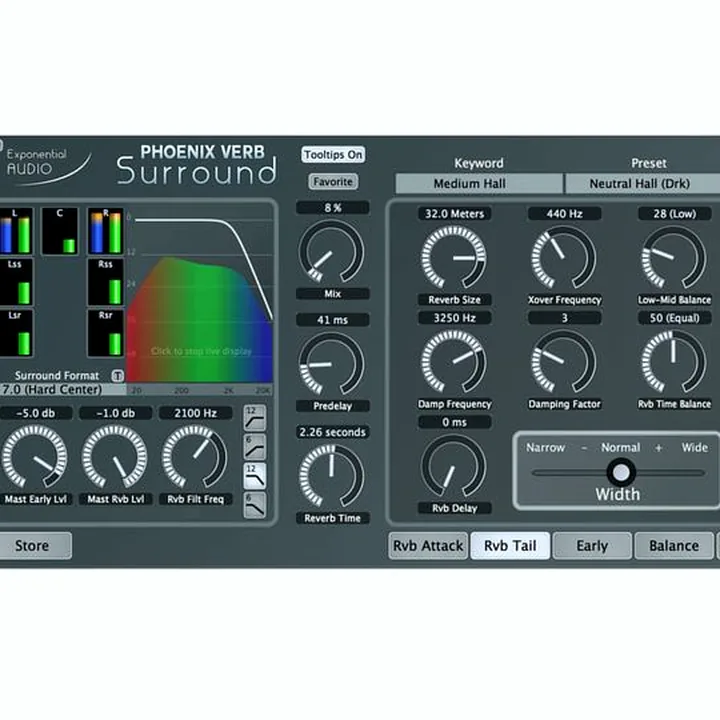Click the Narrow label on Width control
The height and width of the screenshot is (720, 720).
coord(545,448)
